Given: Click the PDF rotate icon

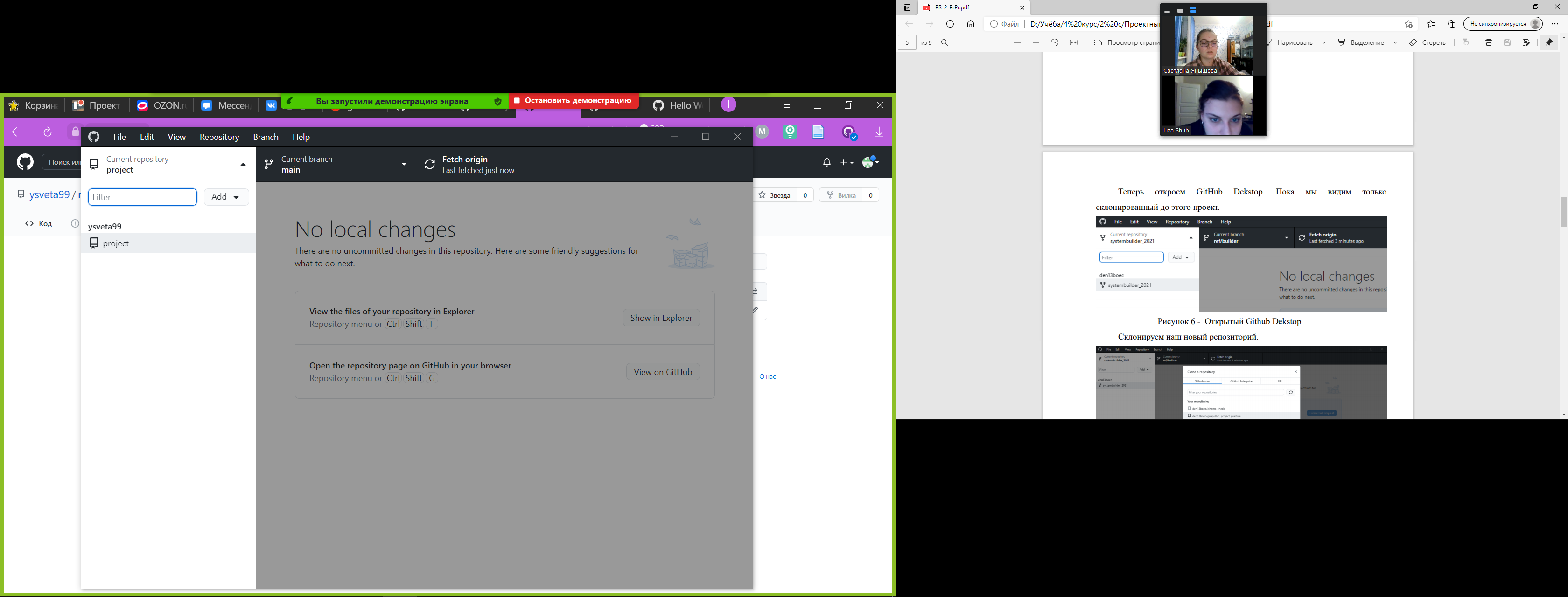Looking at the screenshot, I should click(1055, 42).
